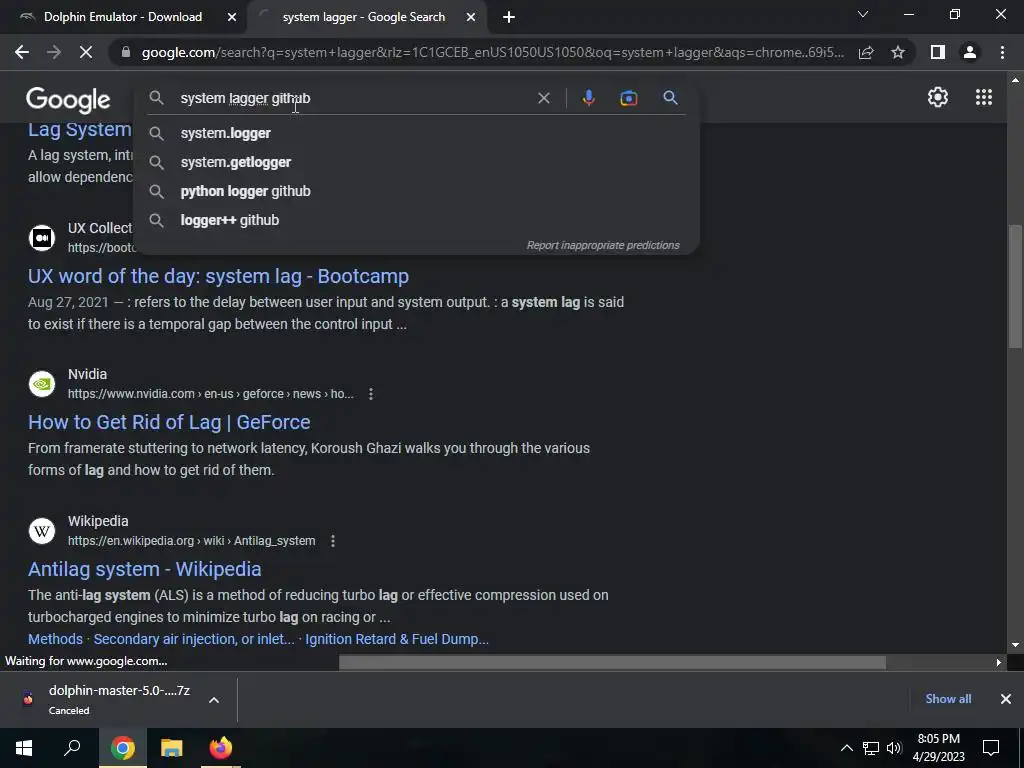
Task: Submit search with magnifier button
Action: point(670,98)
